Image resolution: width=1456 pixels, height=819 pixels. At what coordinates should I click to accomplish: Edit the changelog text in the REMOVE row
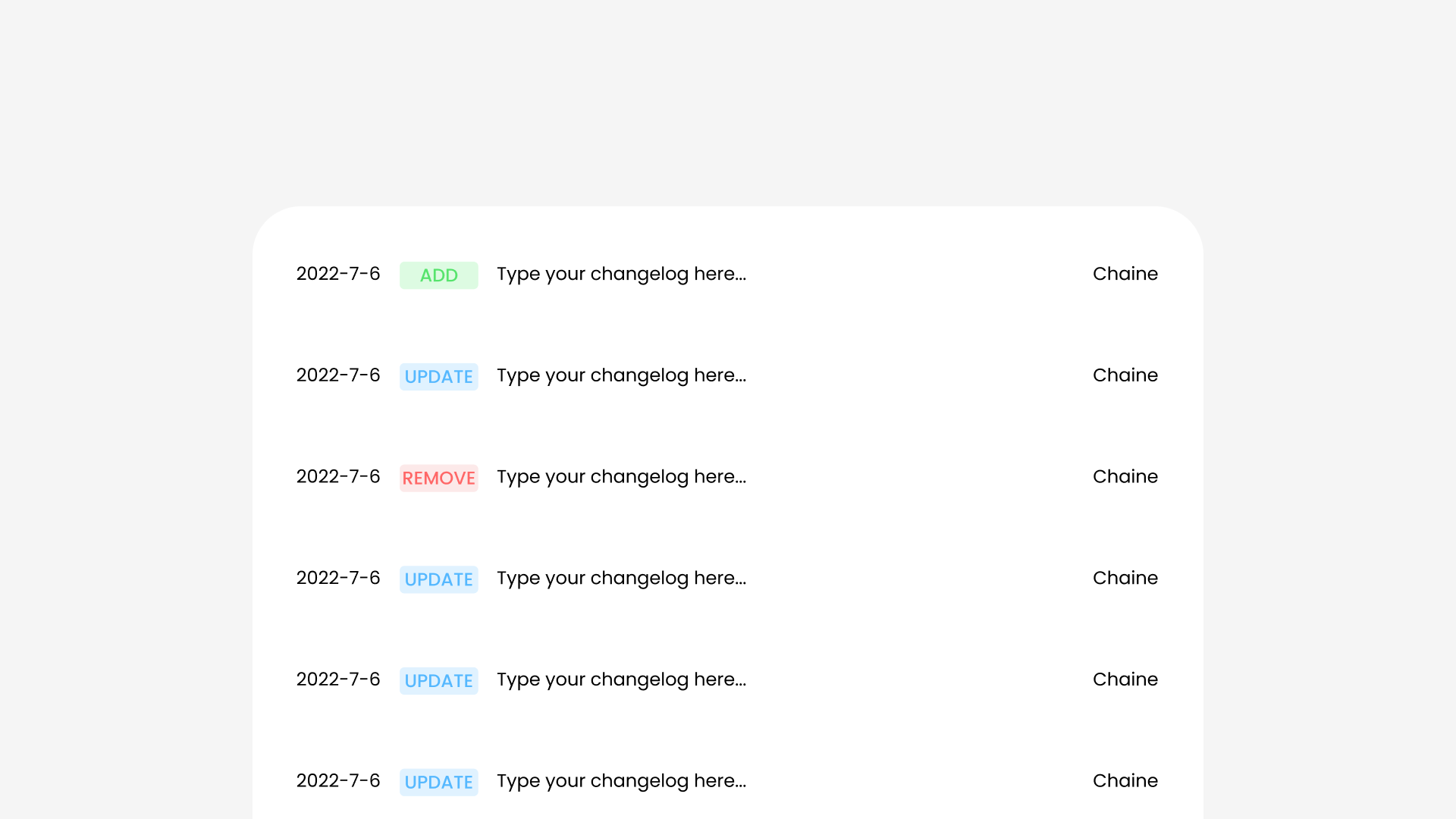click(x=621, y=478)
